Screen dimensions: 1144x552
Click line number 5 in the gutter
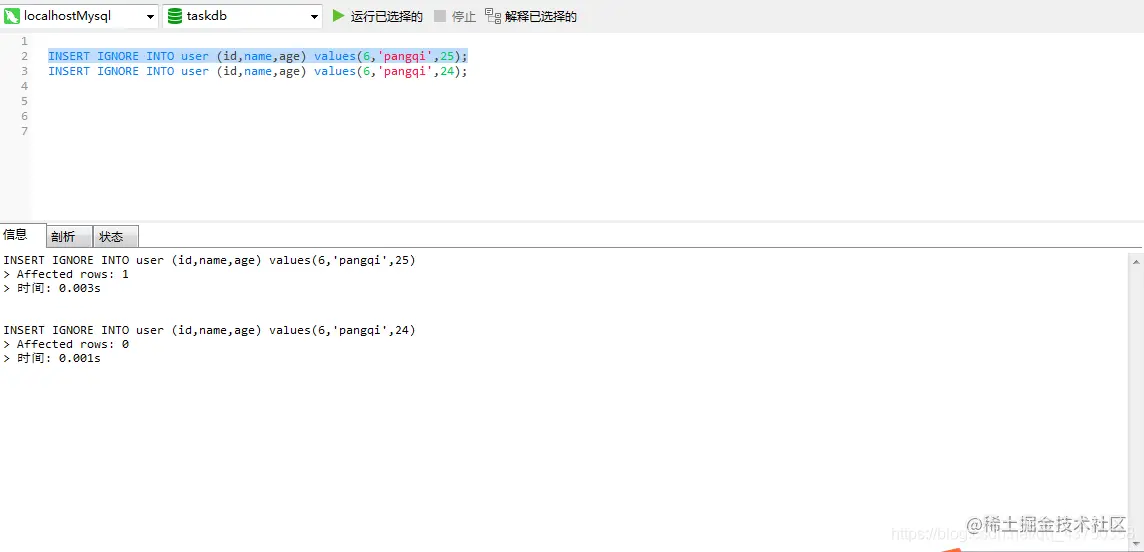pyautogui.click(x=25, y=101)
